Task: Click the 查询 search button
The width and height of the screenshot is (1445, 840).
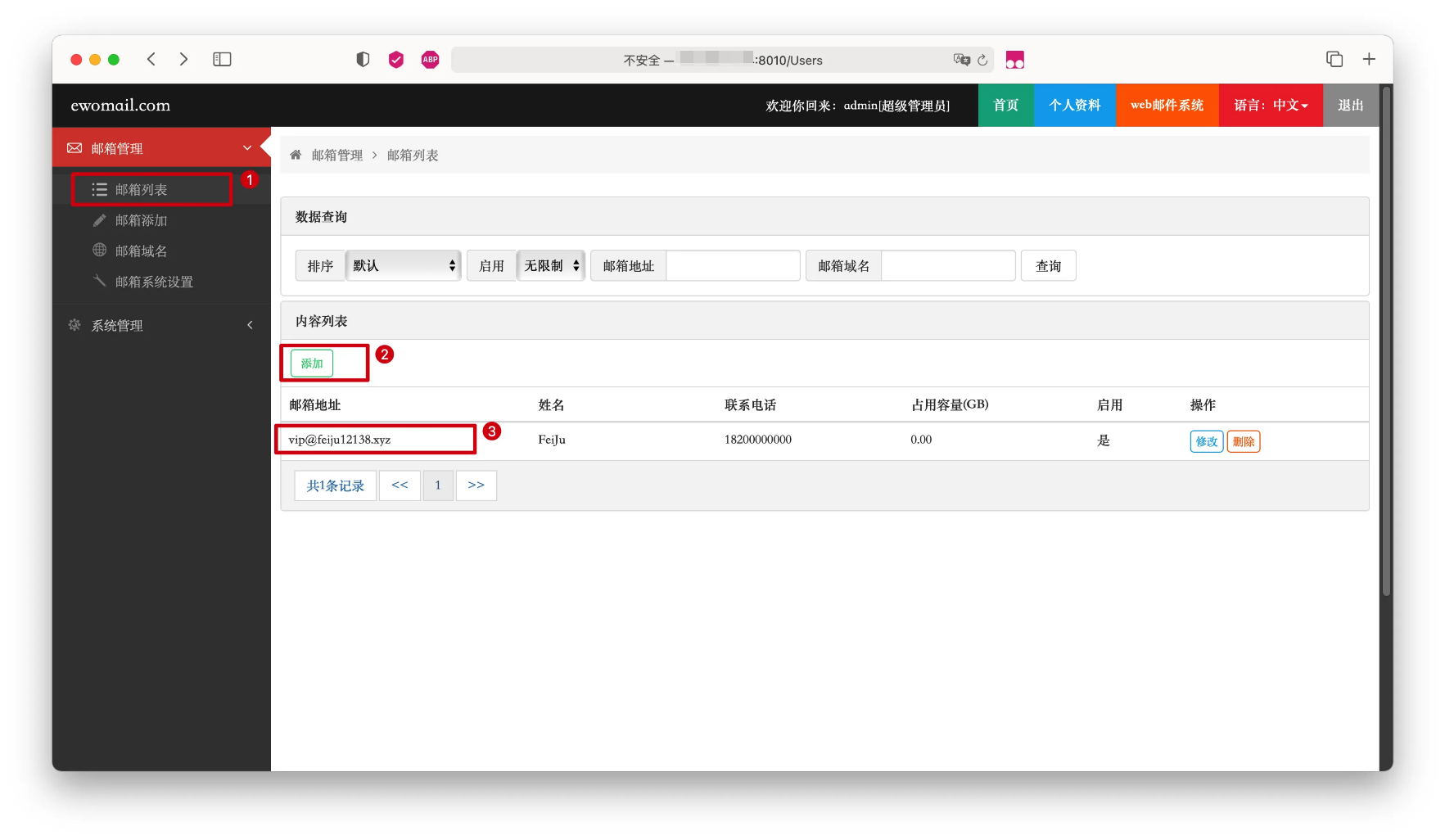Action: (1048, 265)
